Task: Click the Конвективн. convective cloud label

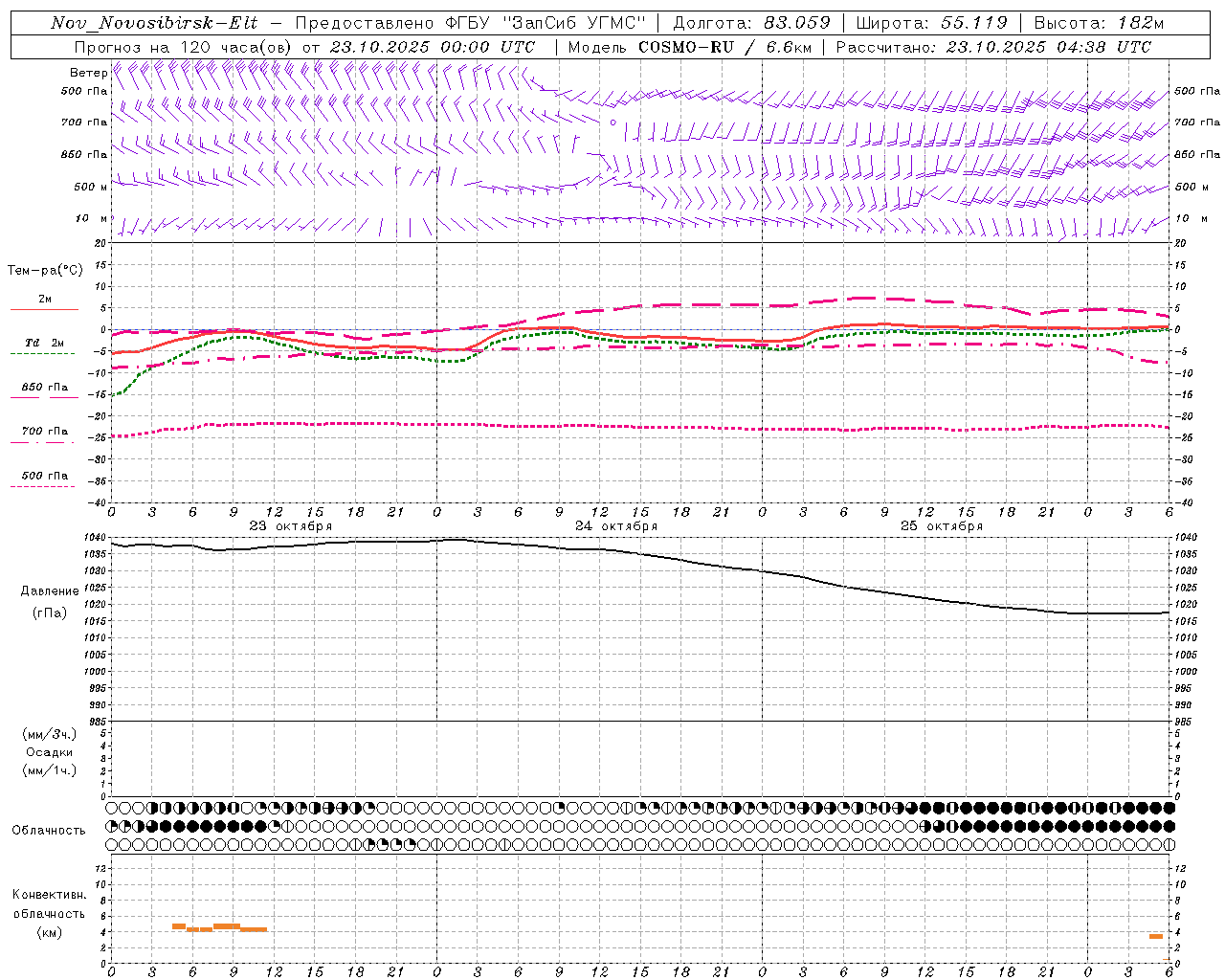Action: tap(50, 895)
